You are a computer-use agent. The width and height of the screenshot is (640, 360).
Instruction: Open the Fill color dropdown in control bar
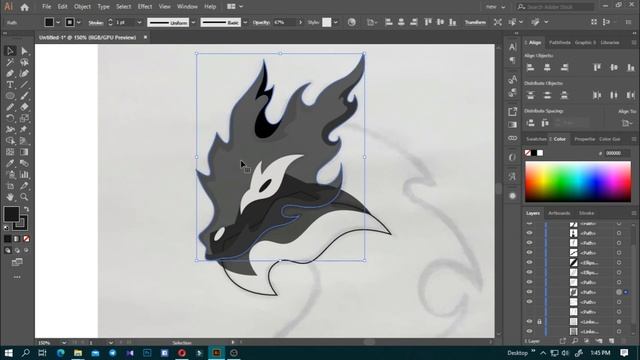click(58, 22)
